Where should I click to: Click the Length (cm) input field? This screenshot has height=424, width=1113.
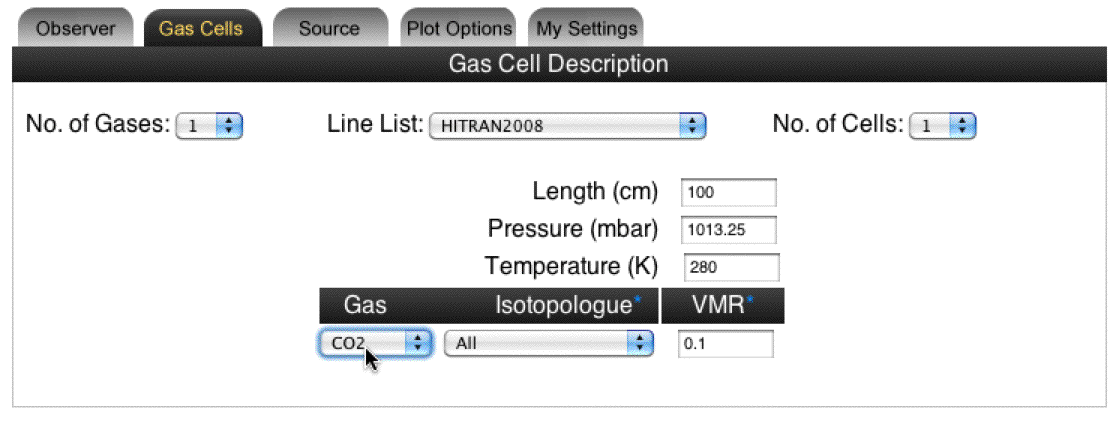tap(728, 192)
